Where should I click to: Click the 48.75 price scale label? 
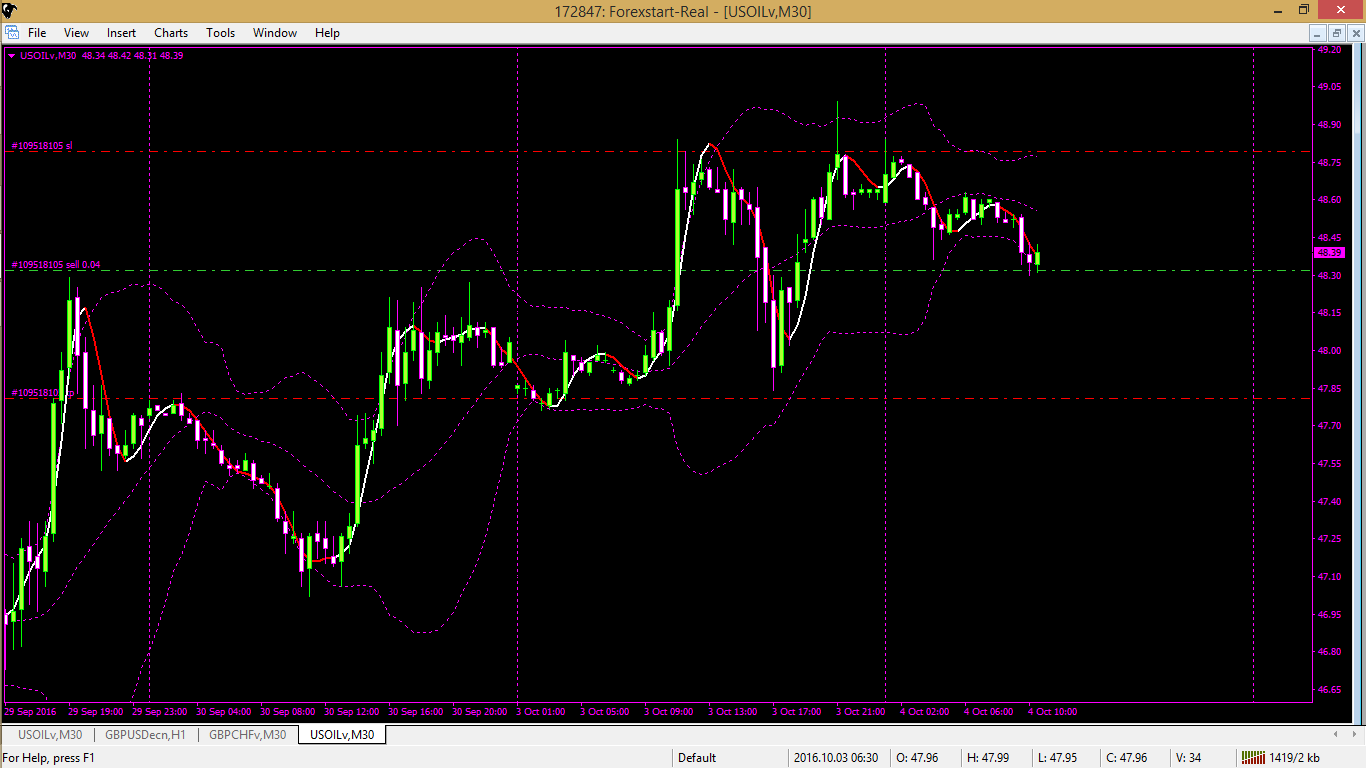click(1329, 162)
